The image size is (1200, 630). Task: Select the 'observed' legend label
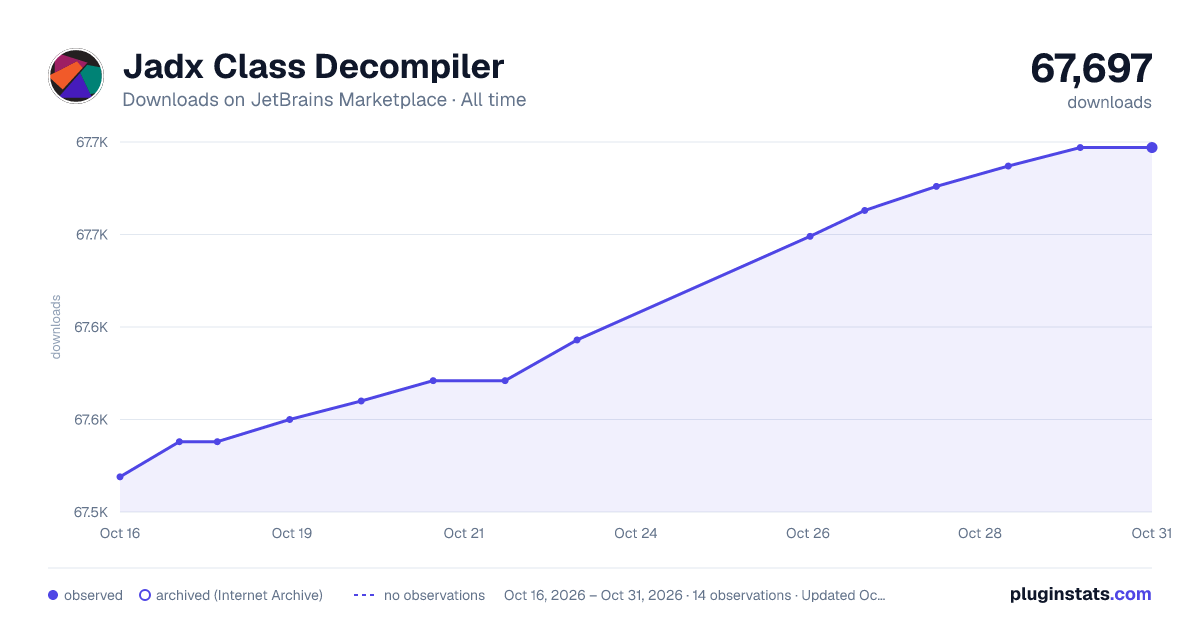pos(93,595)
